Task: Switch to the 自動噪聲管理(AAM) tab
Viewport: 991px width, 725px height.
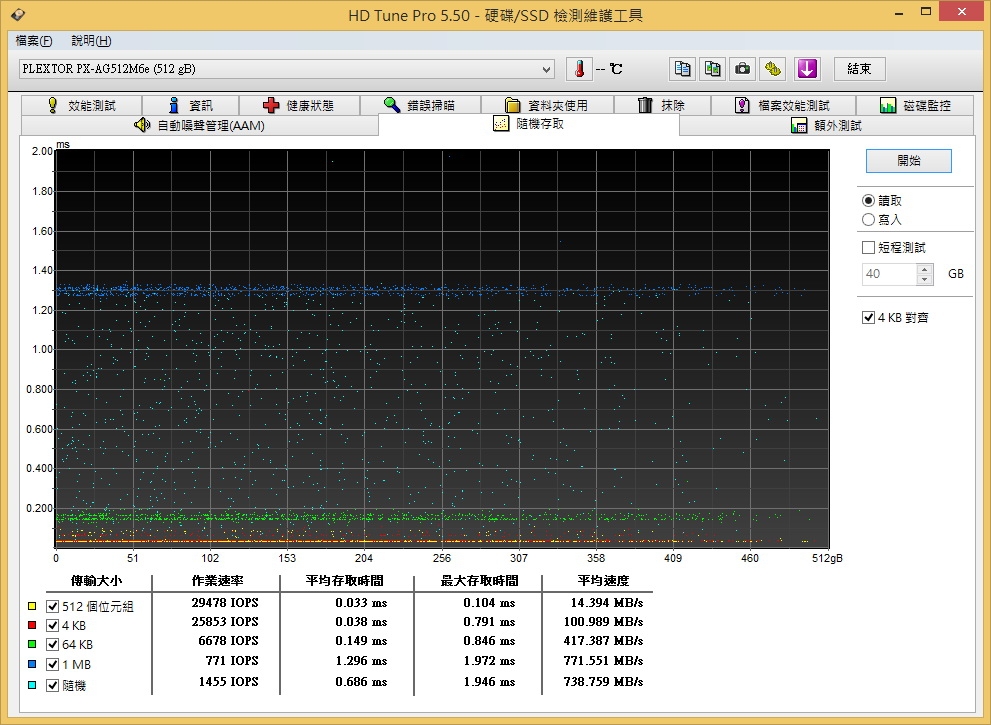Action: 200,125
